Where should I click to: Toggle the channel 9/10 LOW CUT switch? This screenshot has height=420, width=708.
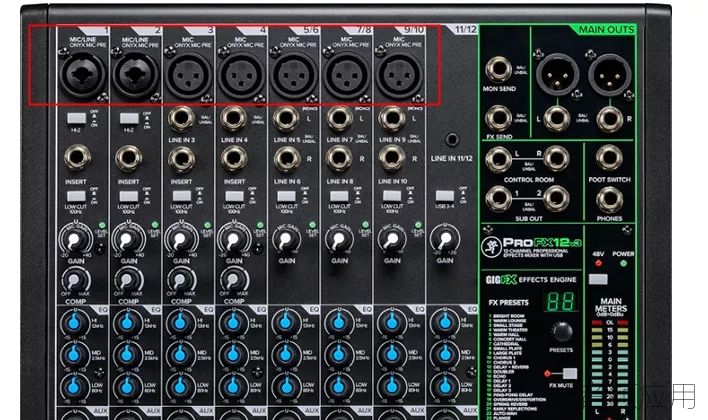[x=392, y=196]
